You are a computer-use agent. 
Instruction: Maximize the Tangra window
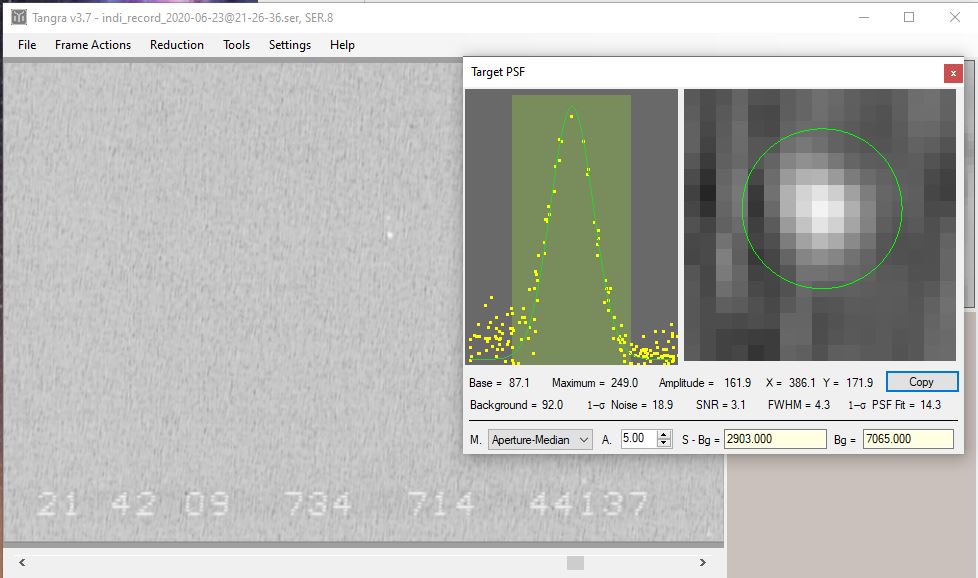pyautogui.click(x=909, y=17)
